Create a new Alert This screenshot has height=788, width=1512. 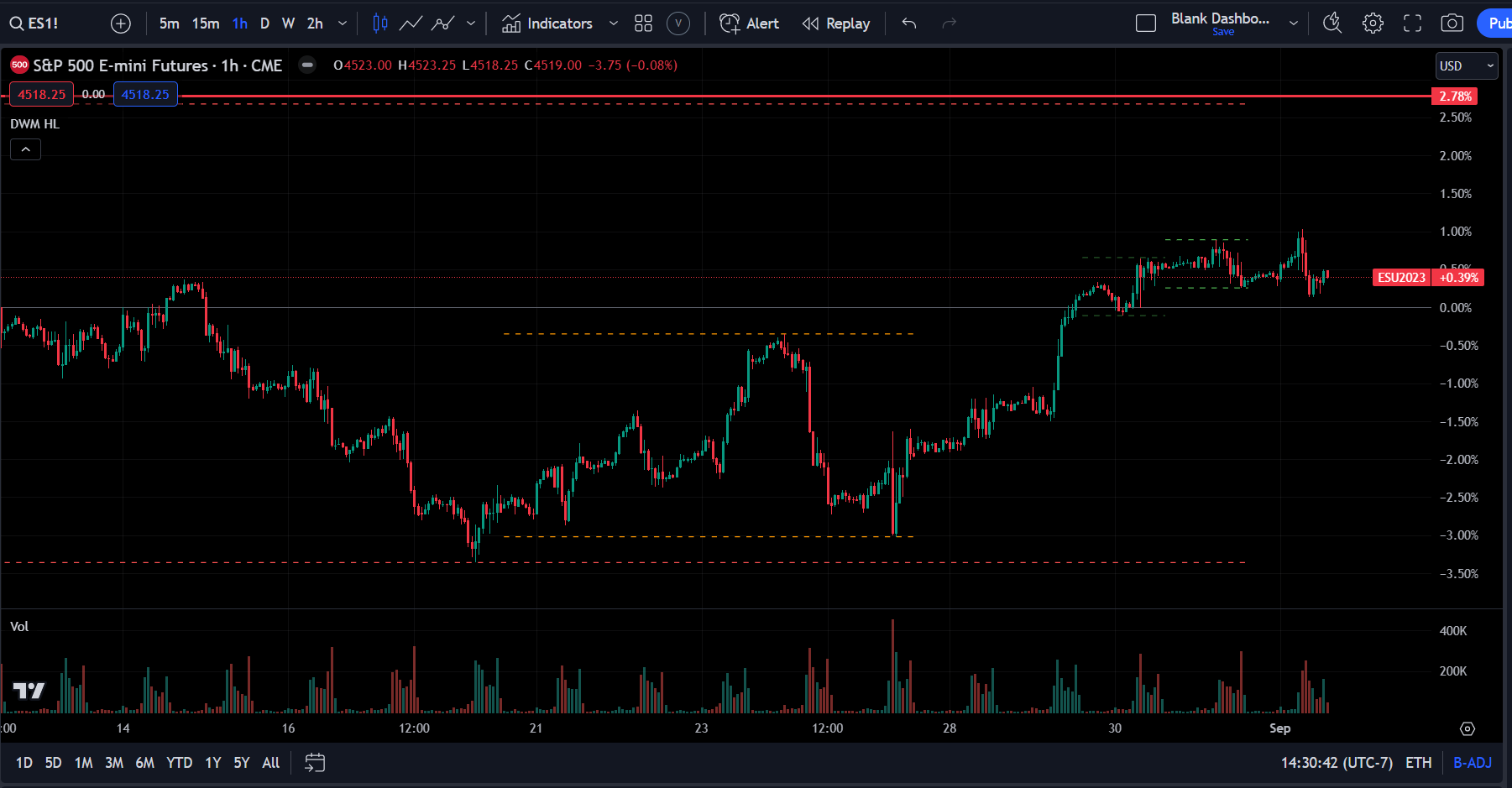coord(750,23)
